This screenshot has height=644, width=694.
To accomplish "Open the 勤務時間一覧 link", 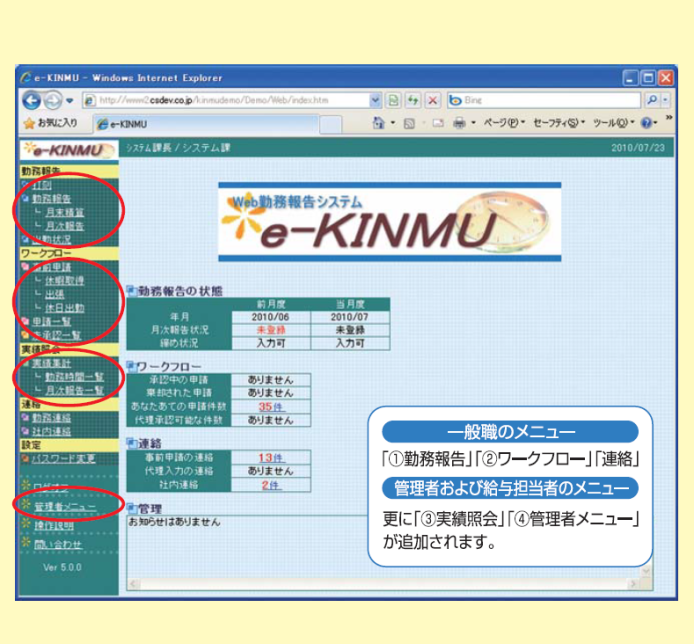I will click(x=74, y=377).
